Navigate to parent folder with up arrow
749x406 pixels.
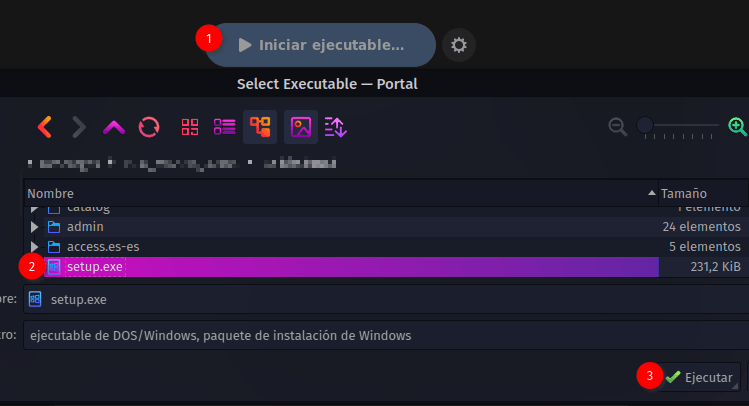(x=114, y=128)
